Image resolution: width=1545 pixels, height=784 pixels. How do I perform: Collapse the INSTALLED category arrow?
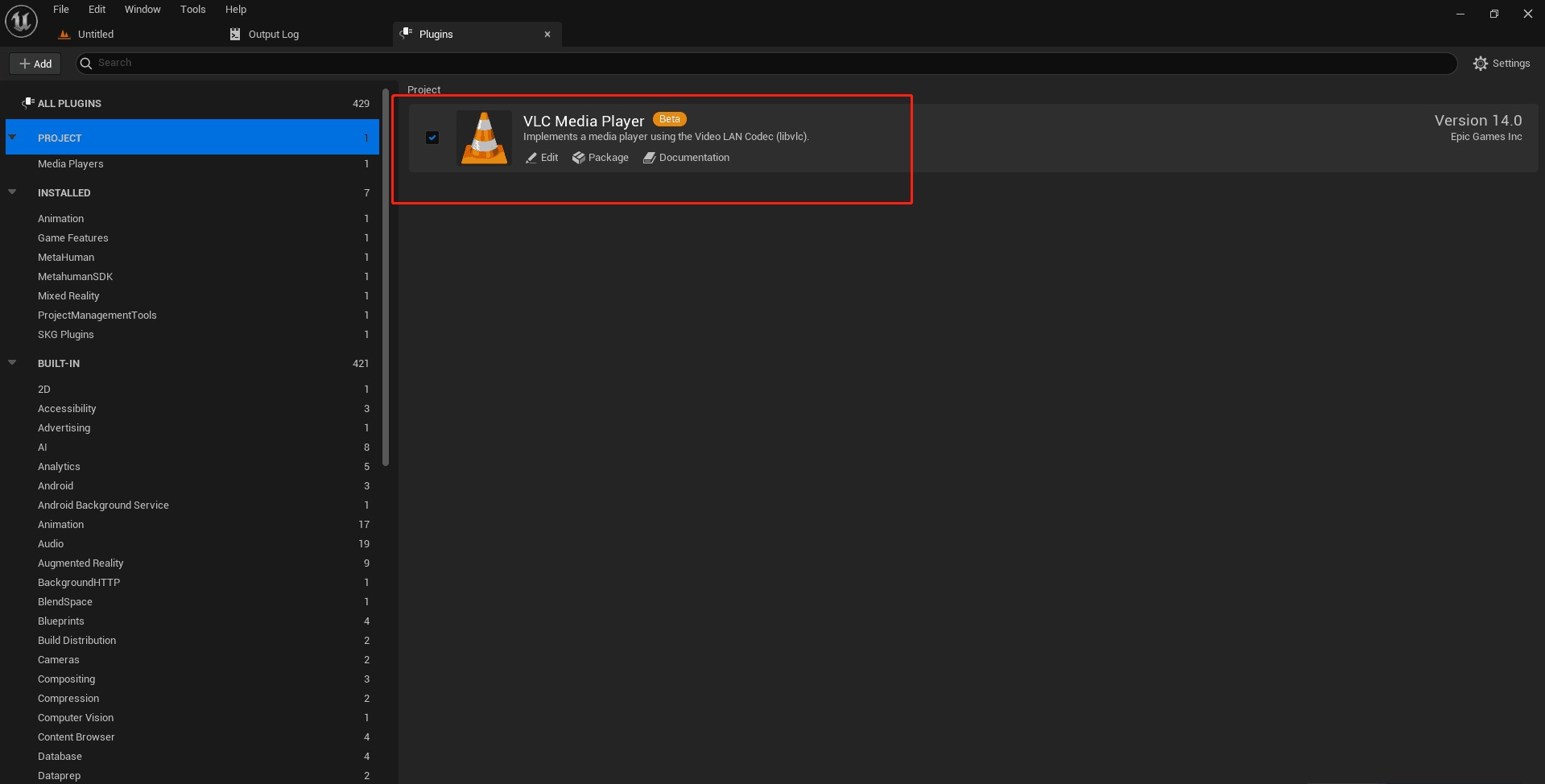(12, 192)
